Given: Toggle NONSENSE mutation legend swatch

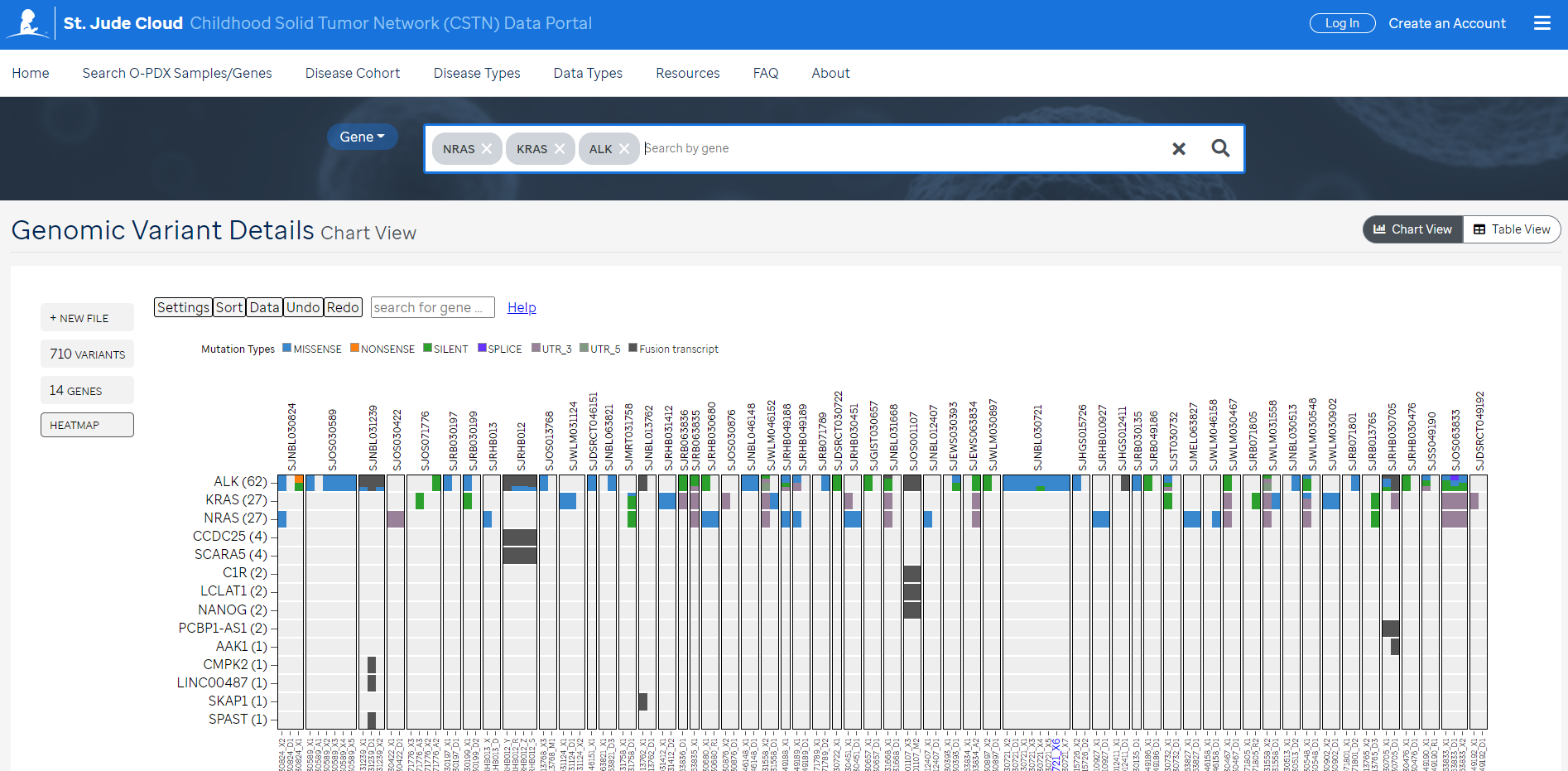Looking at the screenshot, I should pyautogui.click(x=354, y=348).
